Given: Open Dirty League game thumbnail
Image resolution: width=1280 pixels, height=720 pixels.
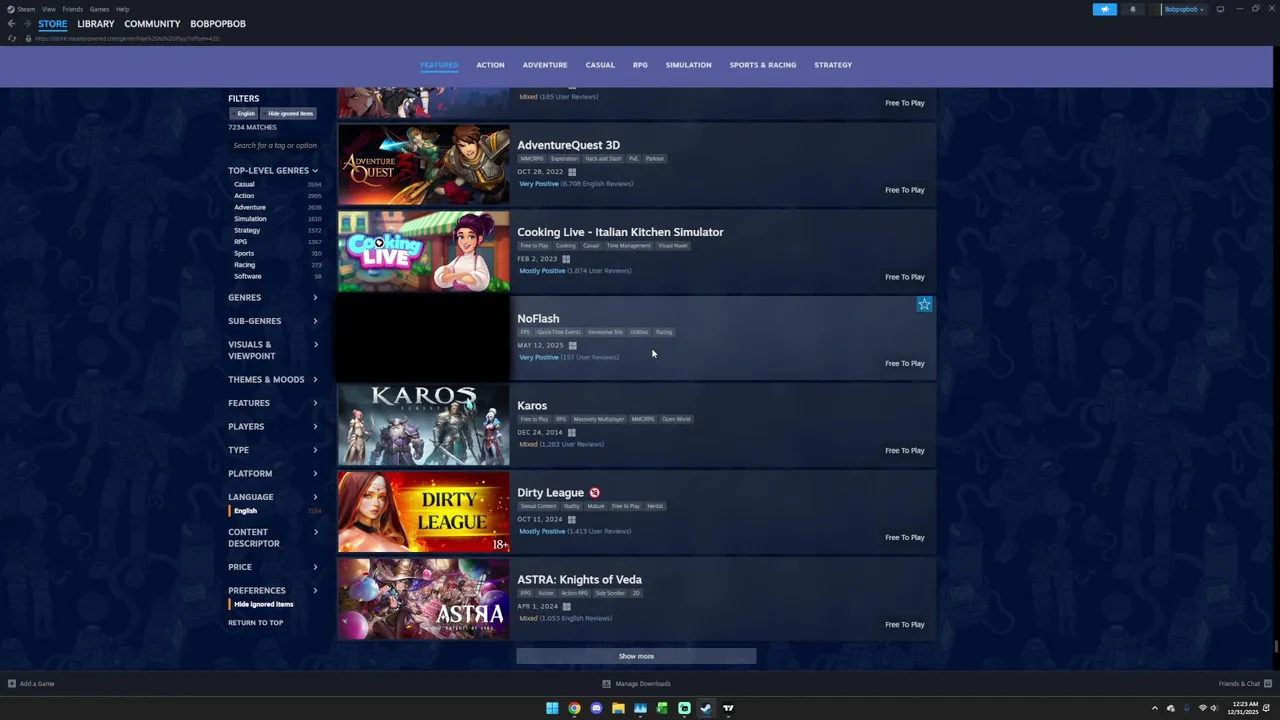Looking at the screenshot, I should tap(423, 512).
